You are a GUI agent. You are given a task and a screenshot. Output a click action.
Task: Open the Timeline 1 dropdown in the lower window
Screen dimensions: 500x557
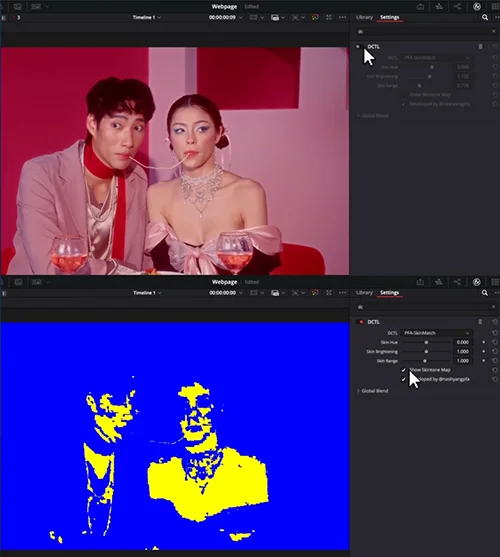[147, 293]
